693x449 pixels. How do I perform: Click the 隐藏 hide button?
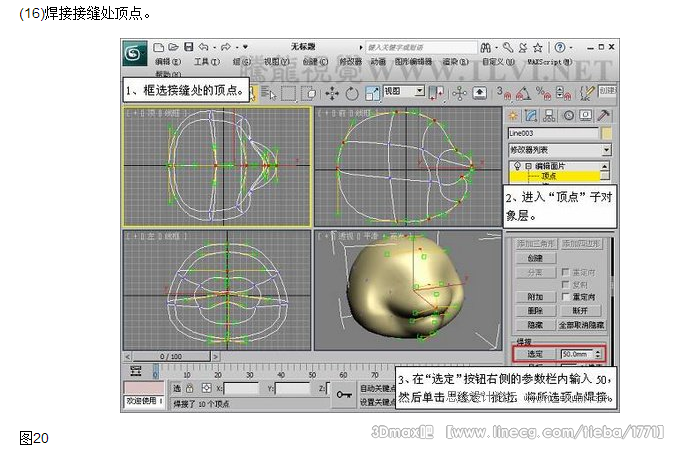535,325
